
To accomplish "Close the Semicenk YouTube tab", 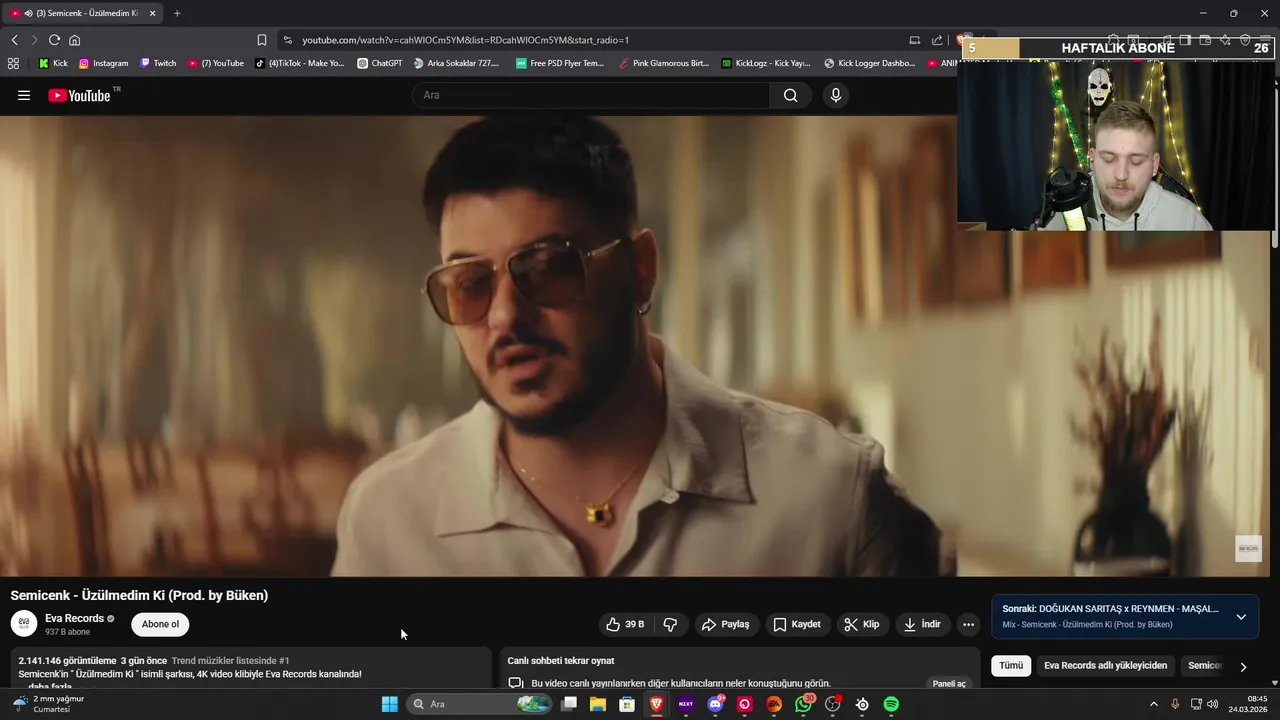I will click(x=152, y=13).
